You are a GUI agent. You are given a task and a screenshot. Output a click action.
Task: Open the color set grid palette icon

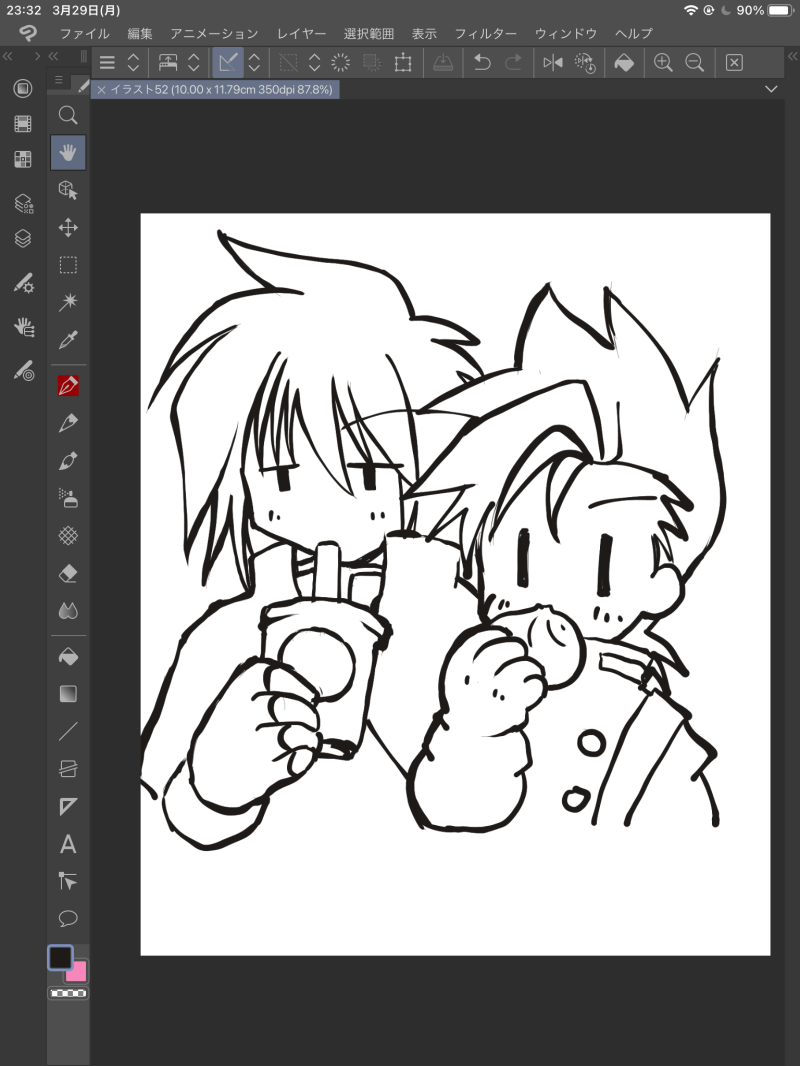23,159
